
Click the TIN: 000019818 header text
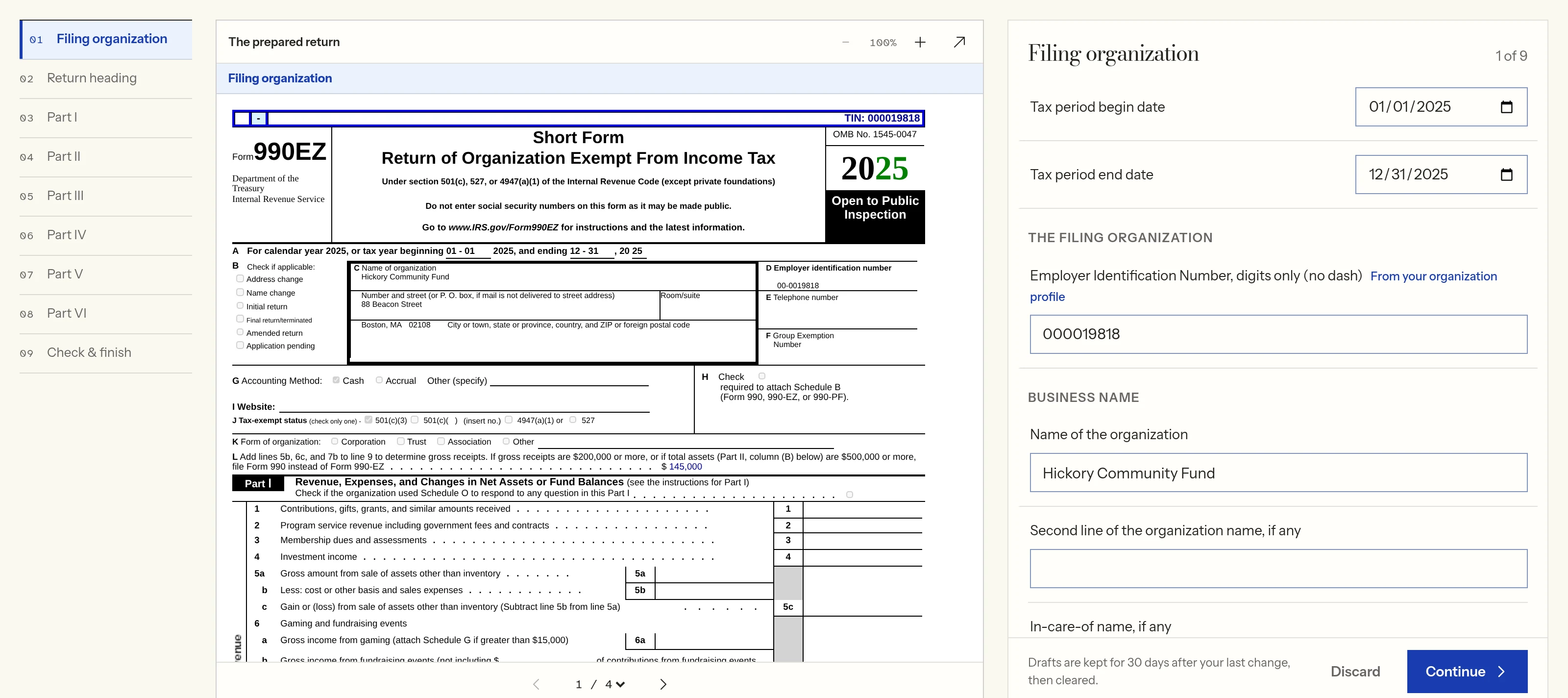(882, 118)
